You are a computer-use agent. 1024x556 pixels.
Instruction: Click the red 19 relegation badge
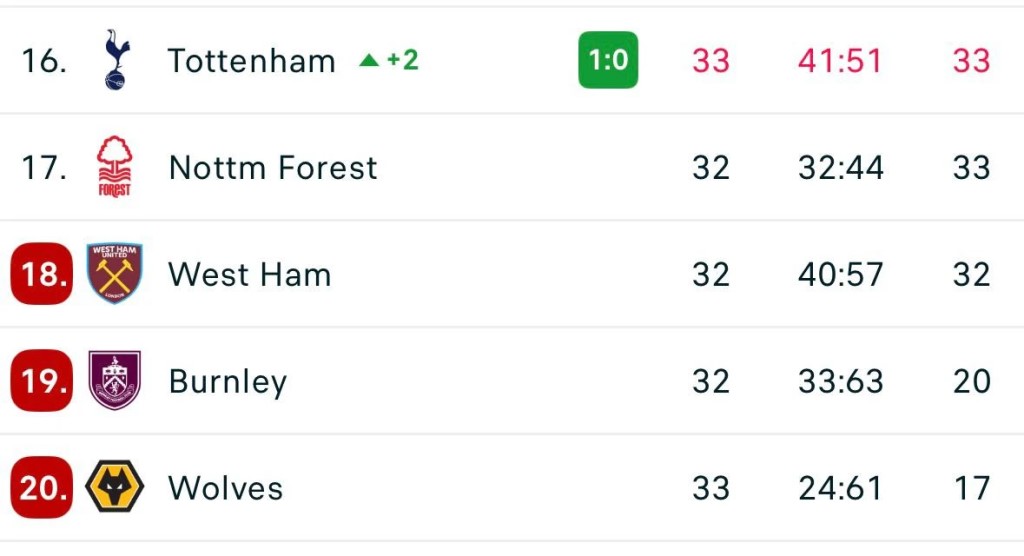[x=42, y=381]
